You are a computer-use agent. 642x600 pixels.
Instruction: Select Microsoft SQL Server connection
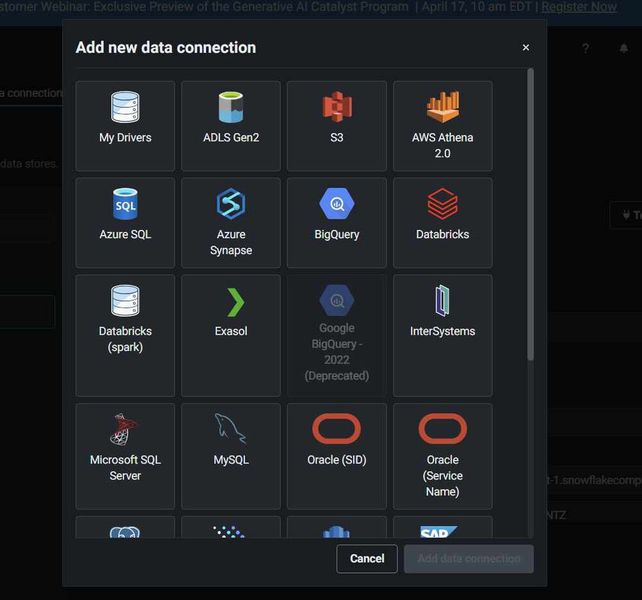[125, 456]
